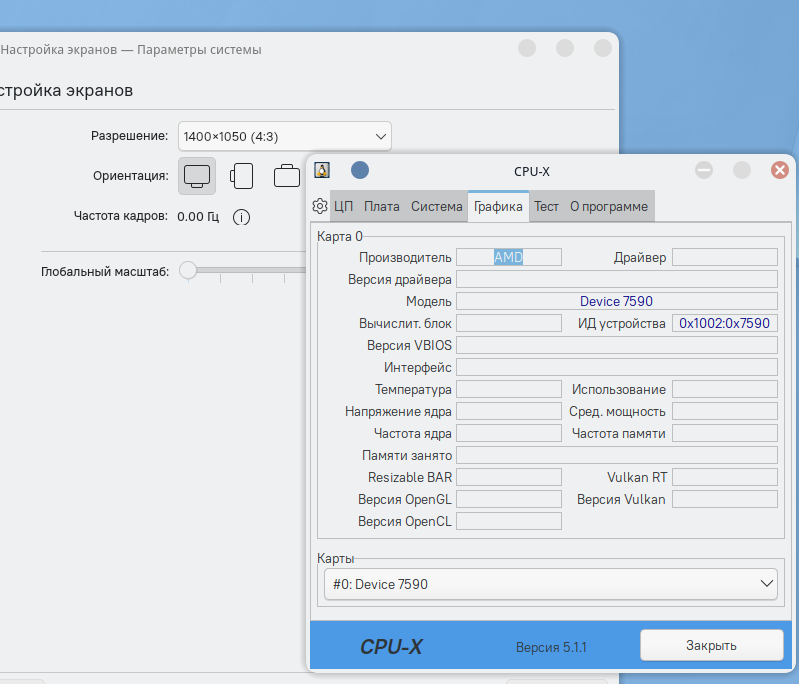Click the CPU-X logo text in footer
The height and width of the screenshot is (684, 799).
coord(391,647)
